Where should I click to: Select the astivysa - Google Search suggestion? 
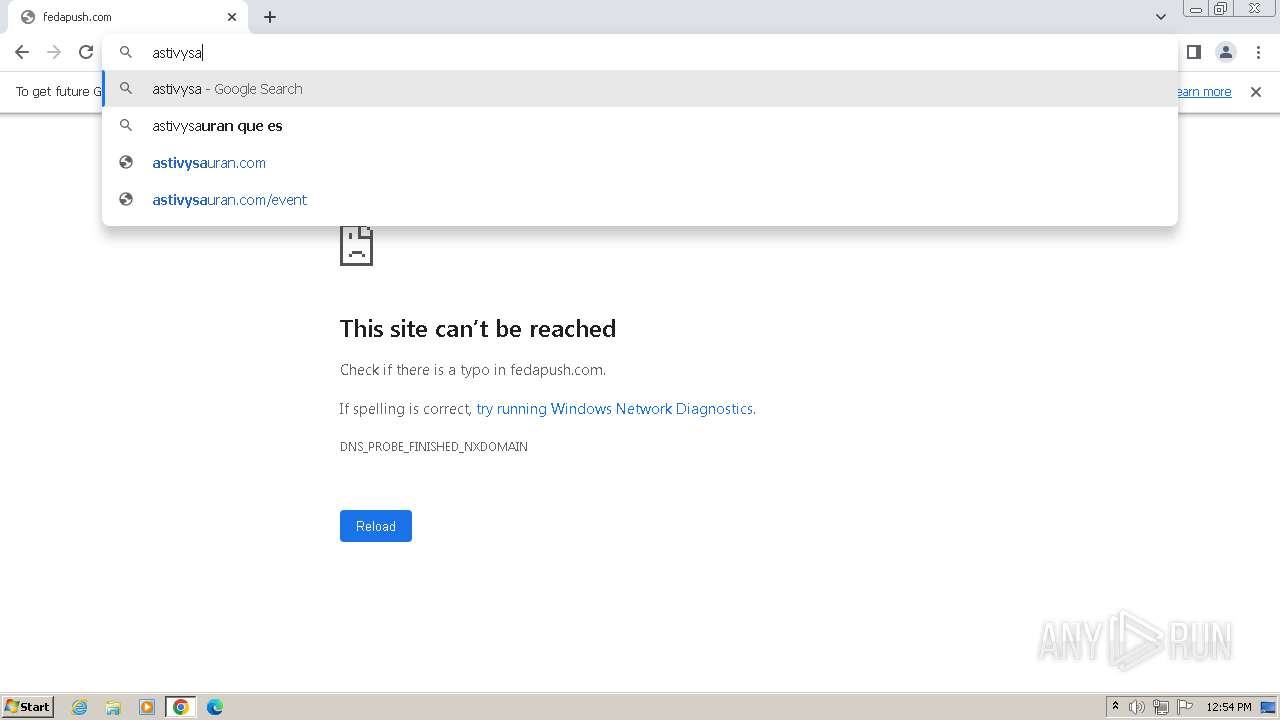640,89
